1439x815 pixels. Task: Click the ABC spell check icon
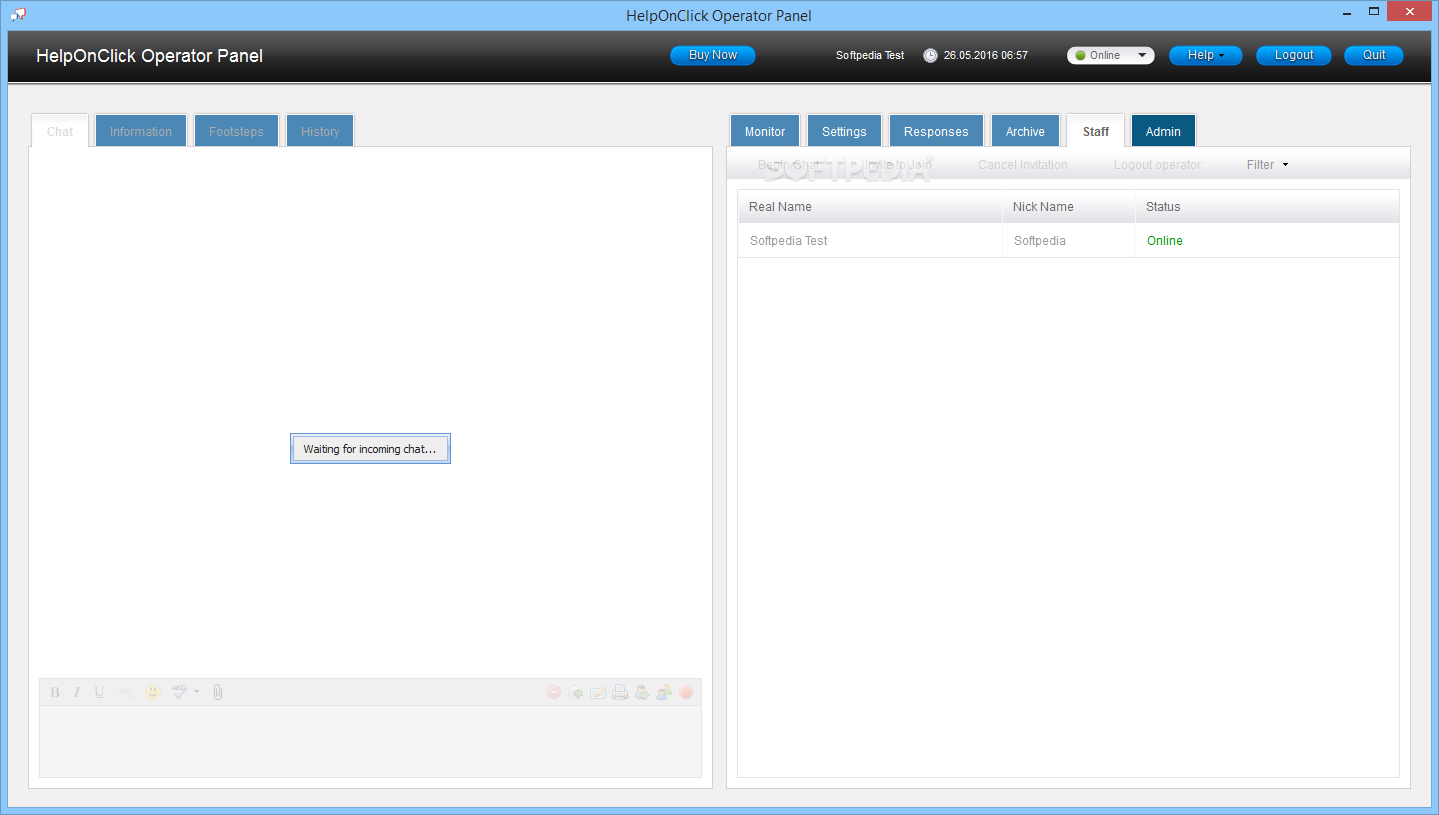click(x=180, y=692)
